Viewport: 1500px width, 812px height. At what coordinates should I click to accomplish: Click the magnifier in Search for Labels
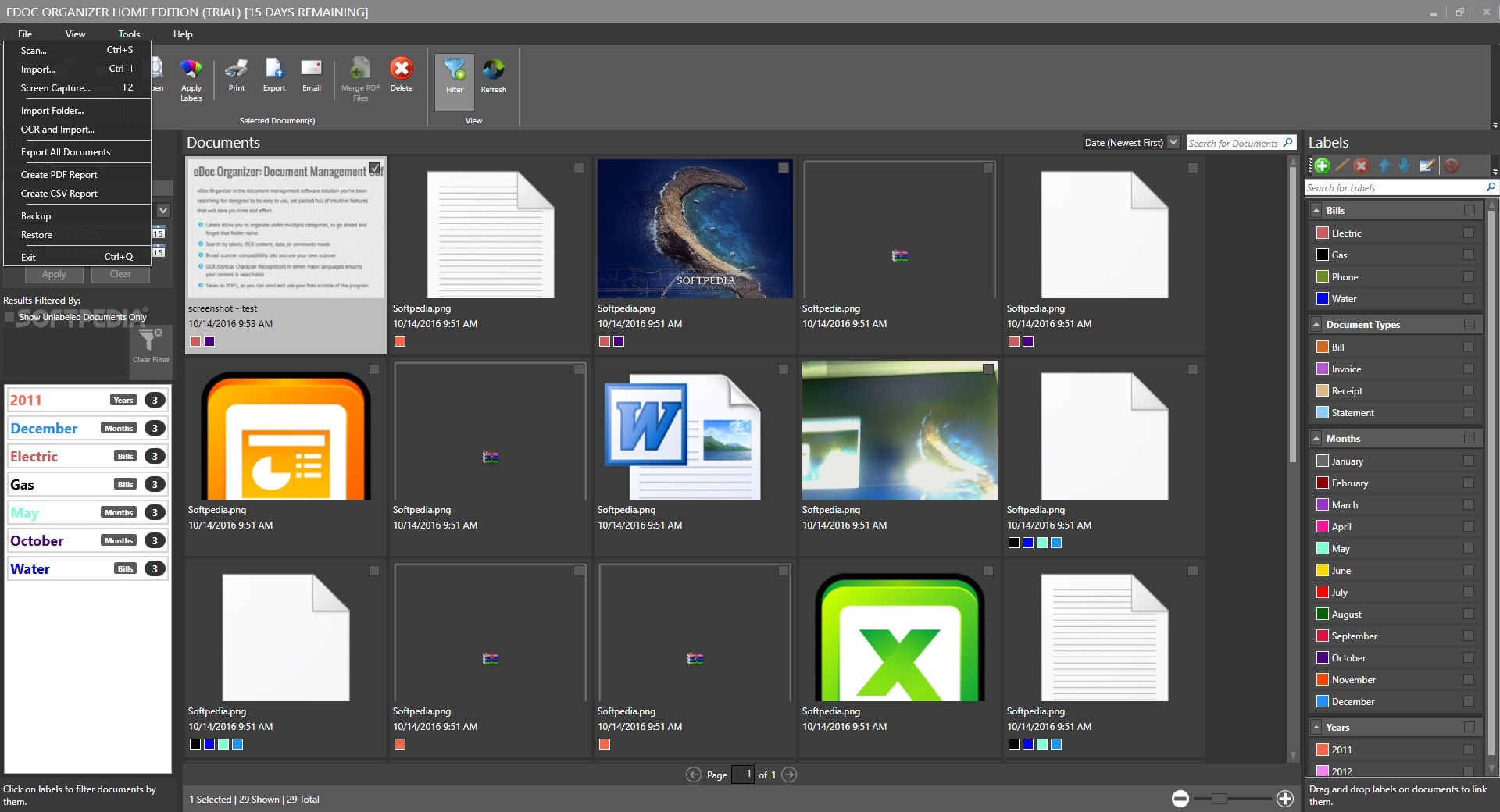coord(1490,187)
